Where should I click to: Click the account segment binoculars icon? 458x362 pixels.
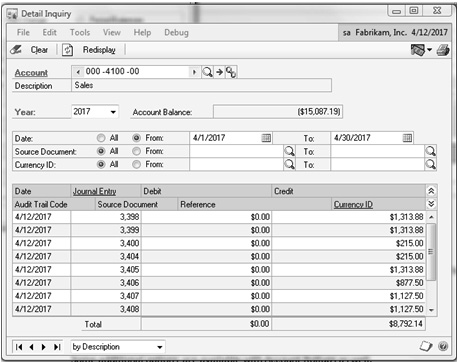coord(231,72)
